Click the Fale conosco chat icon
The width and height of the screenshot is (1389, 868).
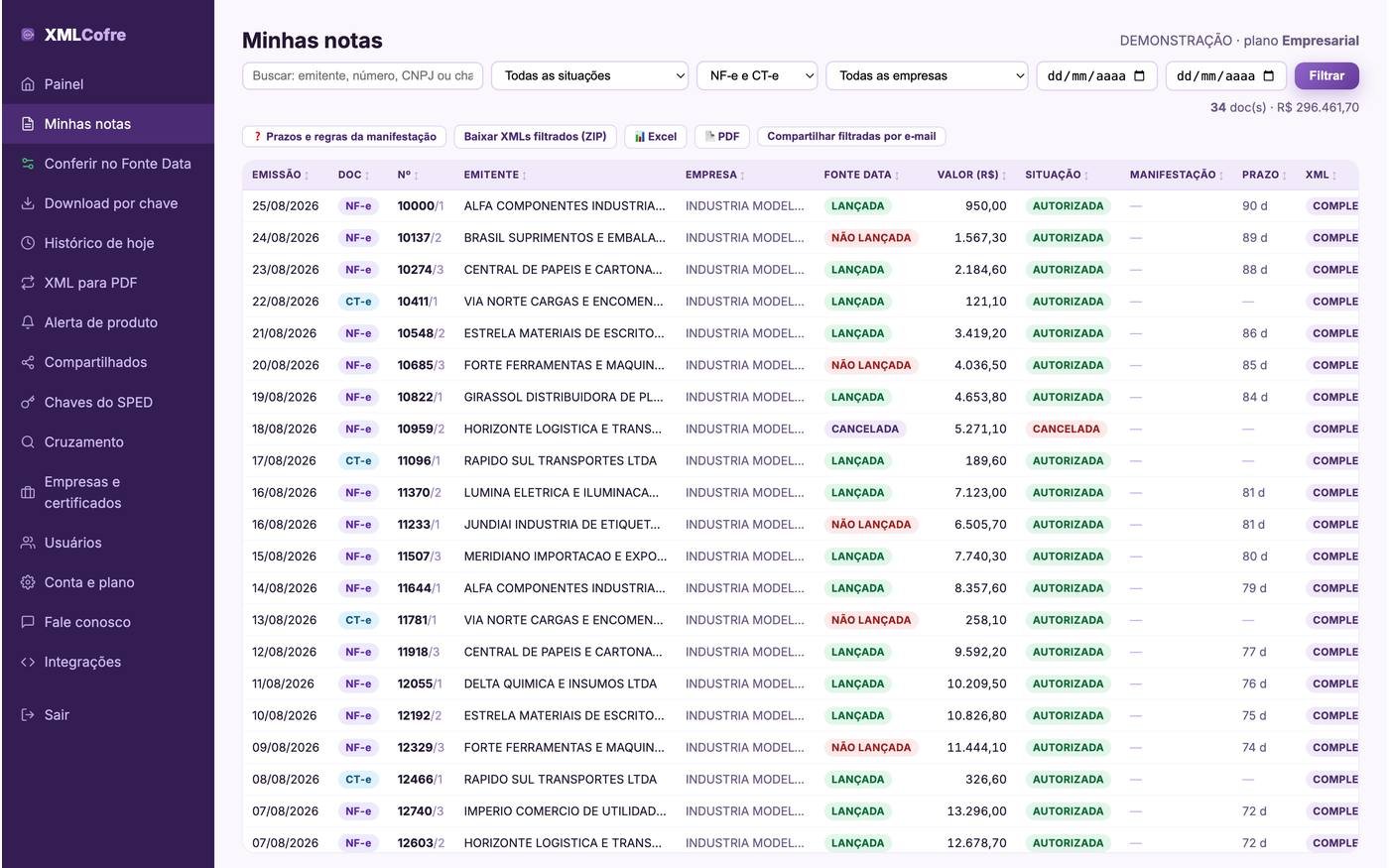(28, 622)
